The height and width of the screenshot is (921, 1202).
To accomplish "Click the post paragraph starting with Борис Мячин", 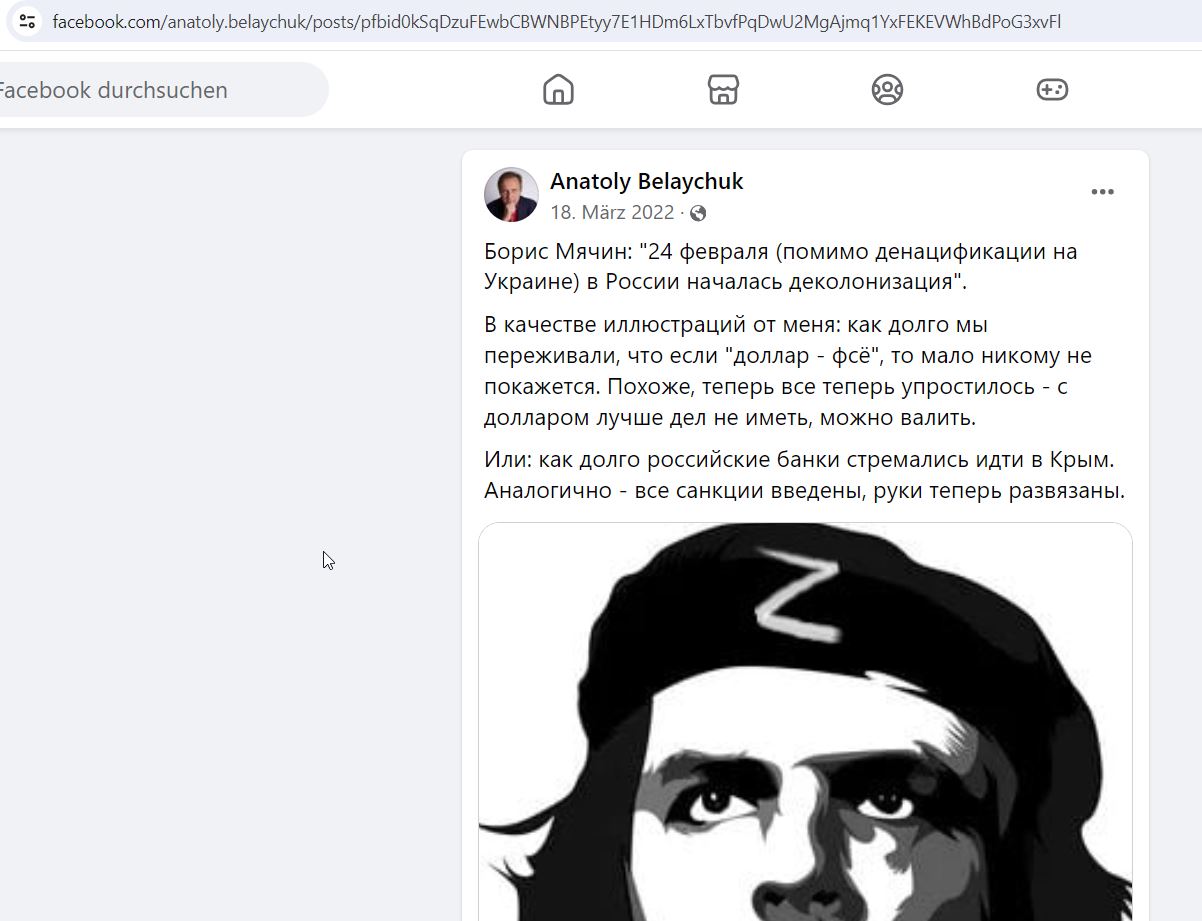I will tap(781, 266).
